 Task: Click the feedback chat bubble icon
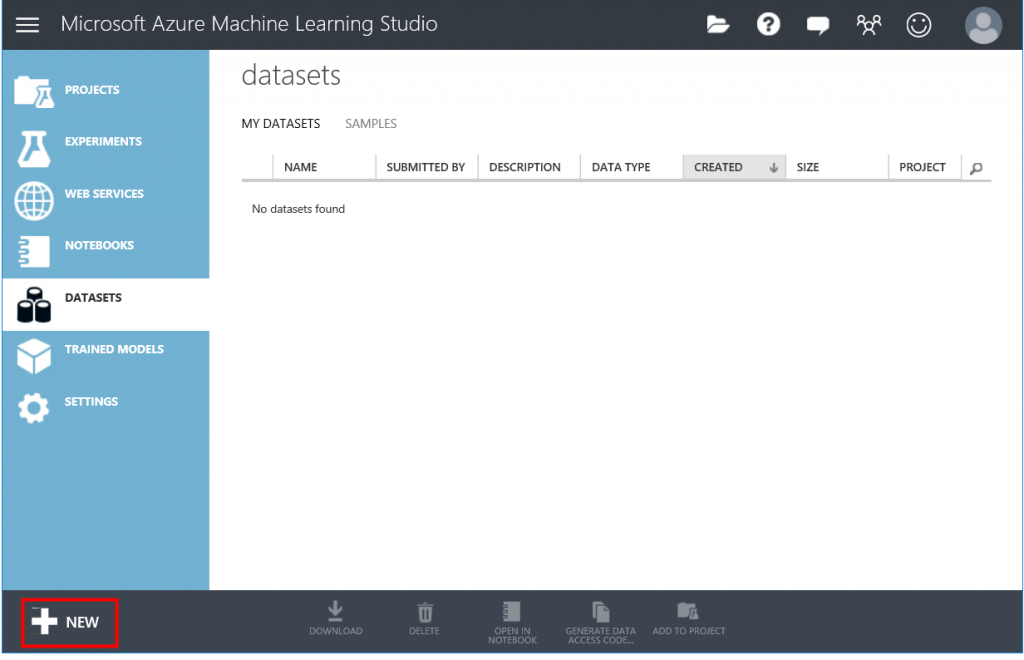[x=818, y=25]
